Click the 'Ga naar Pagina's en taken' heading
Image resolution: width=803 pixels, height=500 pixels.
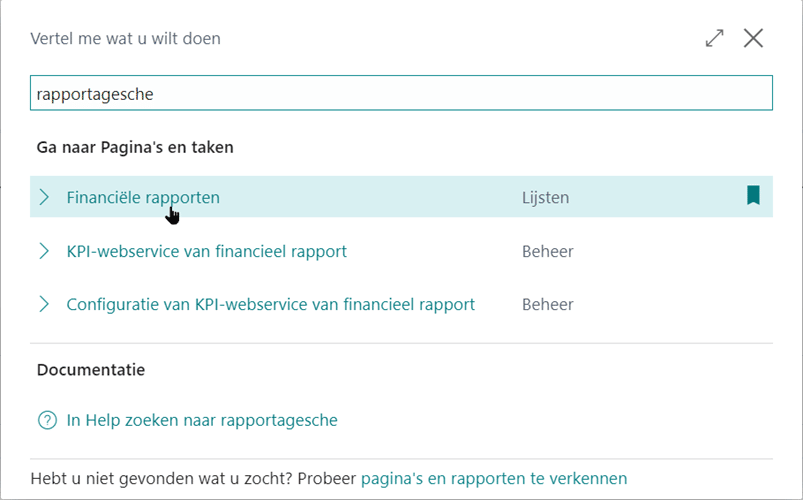coord(135,147)
